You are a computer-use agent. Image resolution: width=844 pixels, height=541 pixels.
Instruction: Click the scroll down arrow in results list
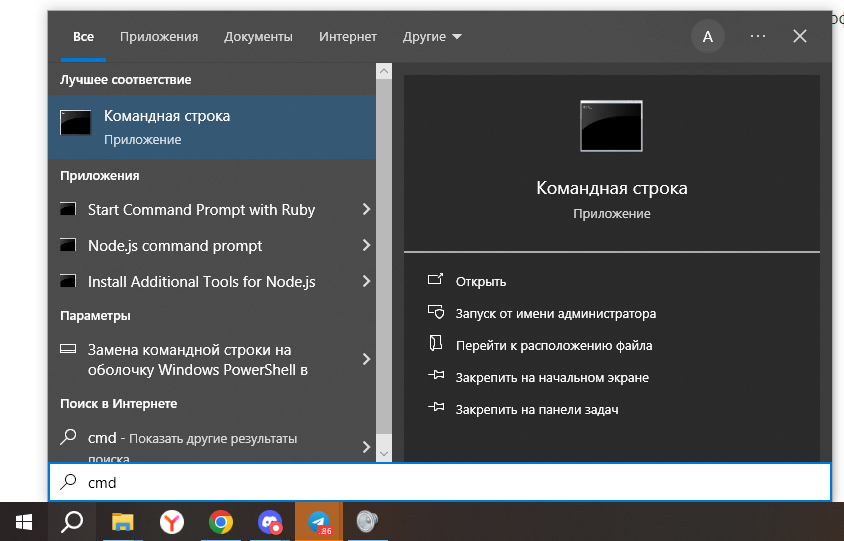coord(384,454)
